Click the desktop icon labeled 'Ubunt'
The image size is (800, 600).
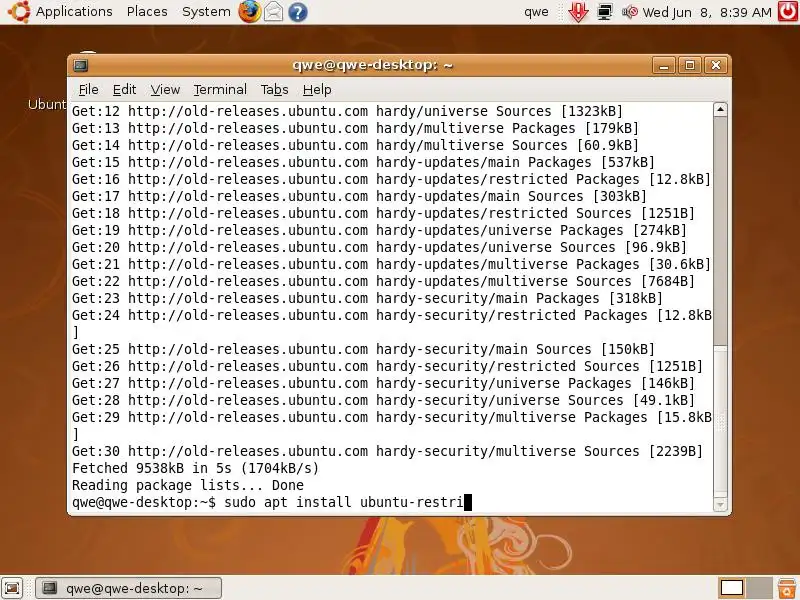click(x=47, y=104)
